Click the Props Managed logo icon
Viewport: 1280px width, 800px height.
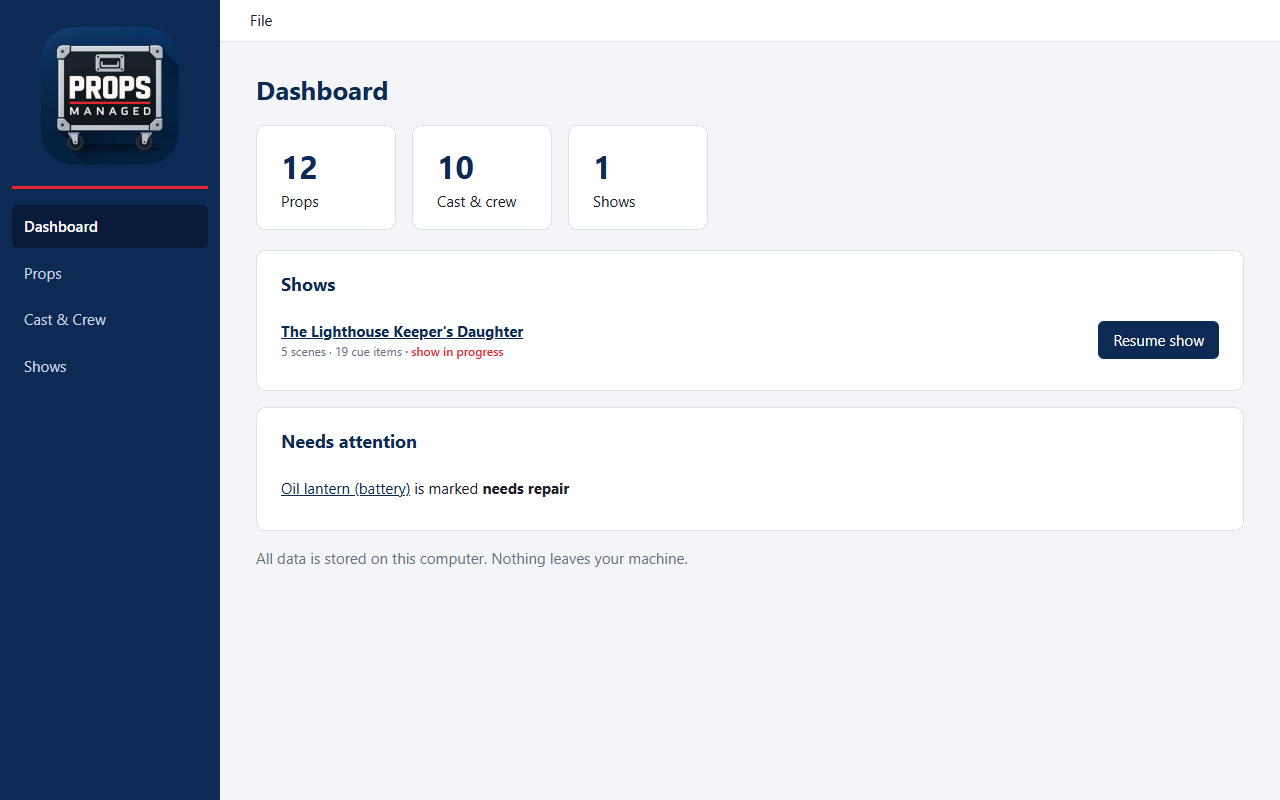pos(110,96)
